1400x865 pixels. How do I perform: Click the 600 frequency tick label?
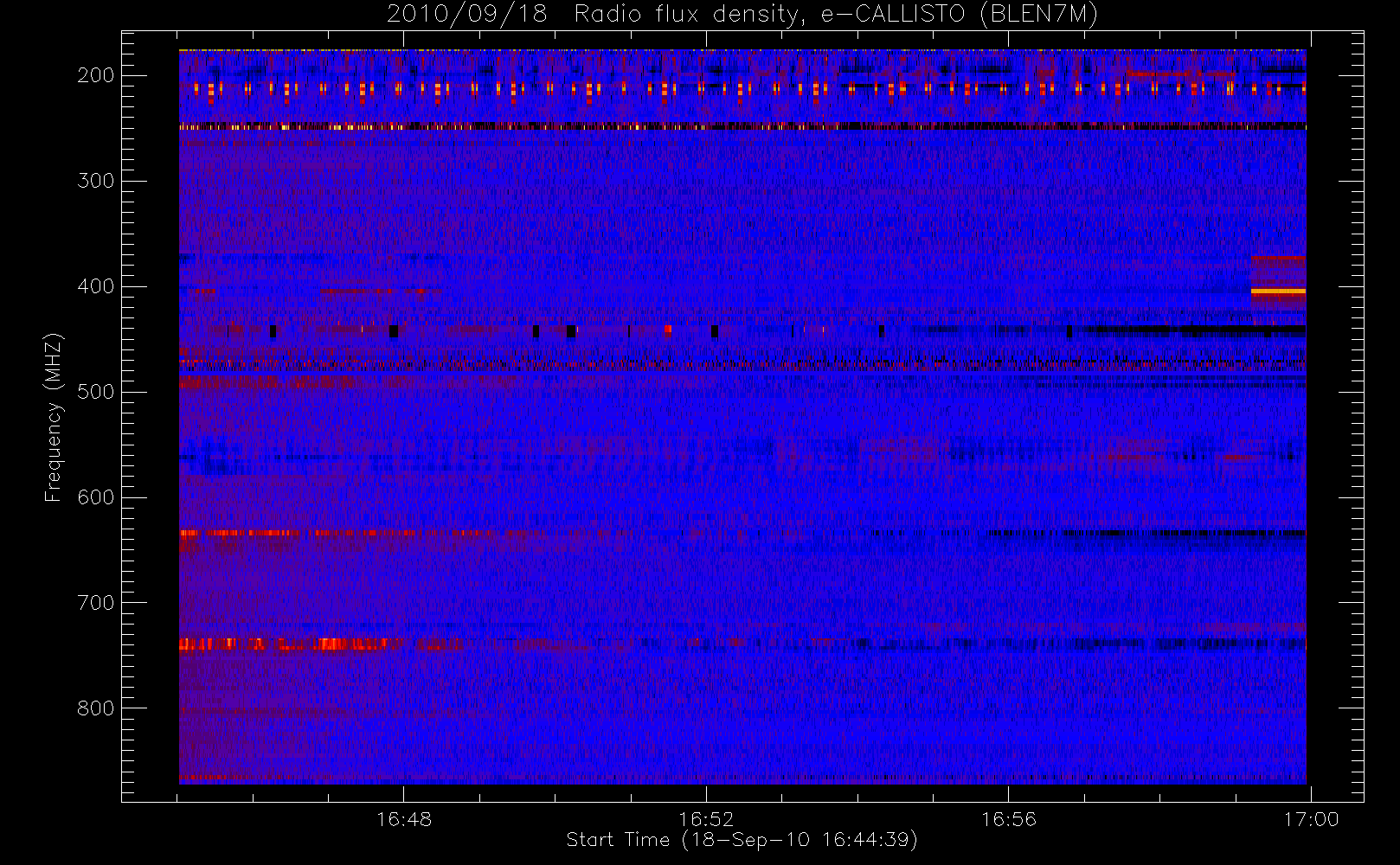point(95,497)
